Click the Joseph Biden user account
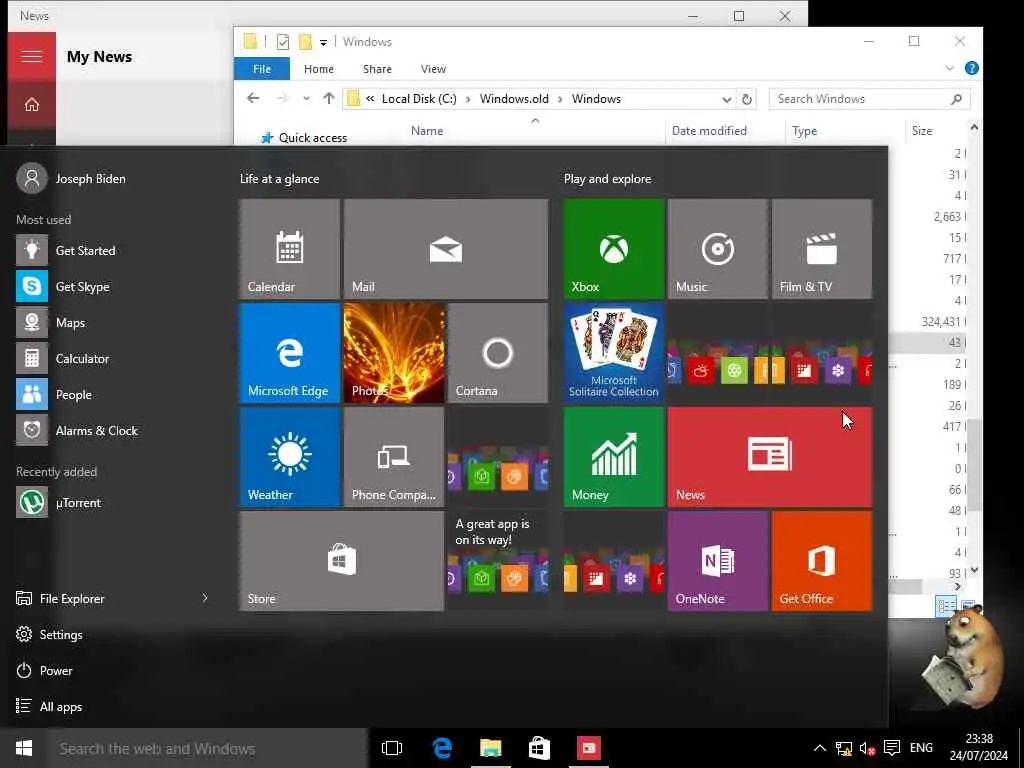 click(72, 178)
